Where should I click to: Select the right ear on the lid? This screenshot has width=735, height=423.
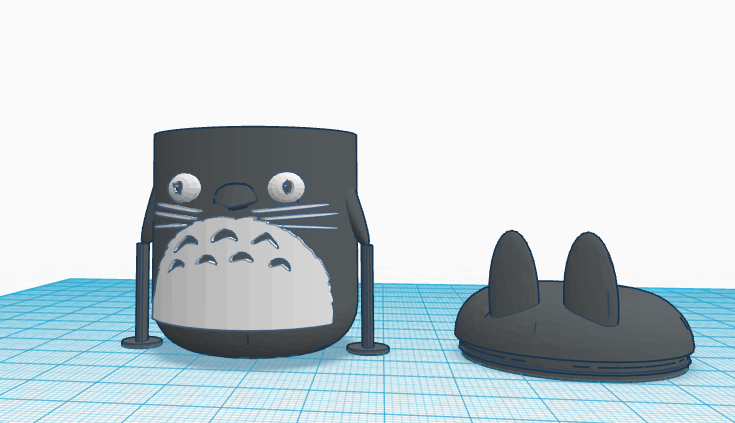click(592, 279)
